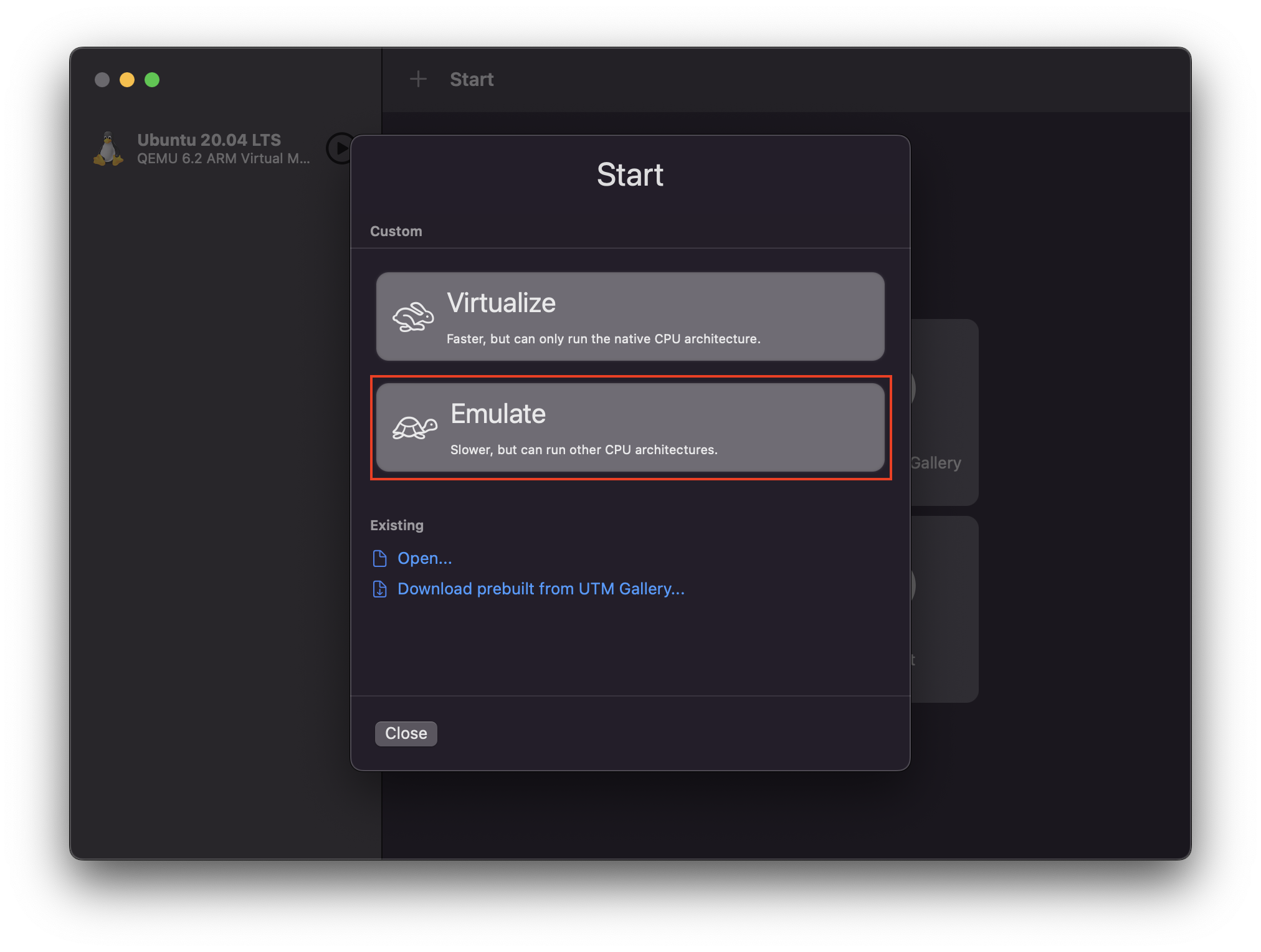The width and height of the screenshot is (1261, 952).
Task: Open an existing virtual machine file
Action: 424,558
